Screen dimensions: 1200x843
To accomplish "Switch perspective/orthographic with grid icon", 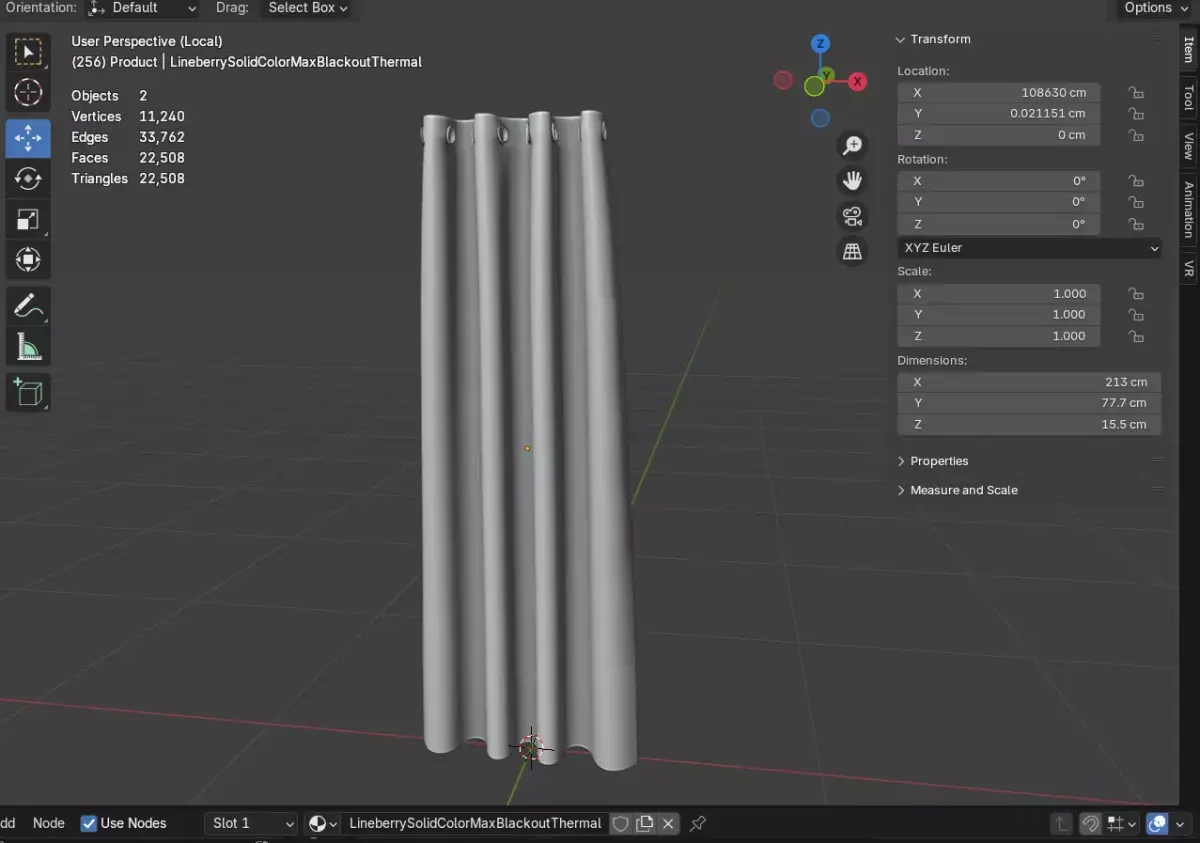I will coord(852,252).
